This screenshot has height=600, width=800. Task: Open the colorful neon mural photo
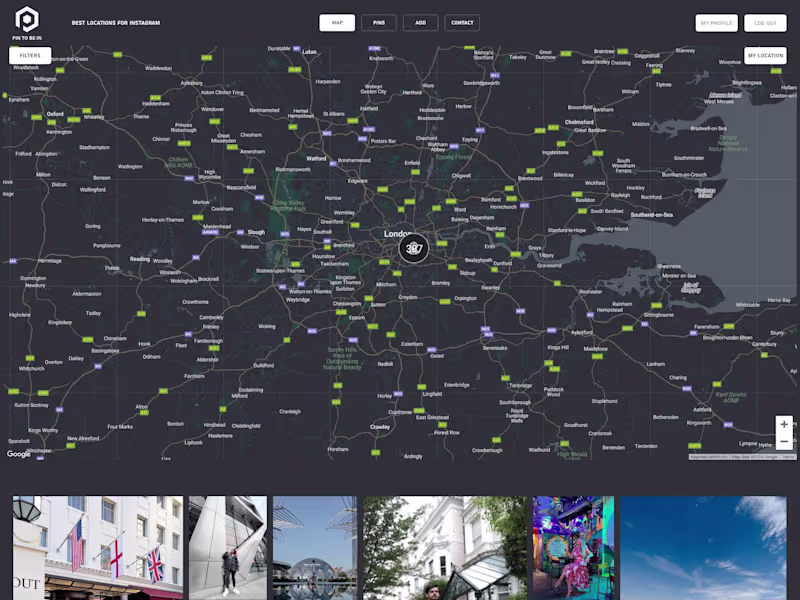(x=573, y=548)
